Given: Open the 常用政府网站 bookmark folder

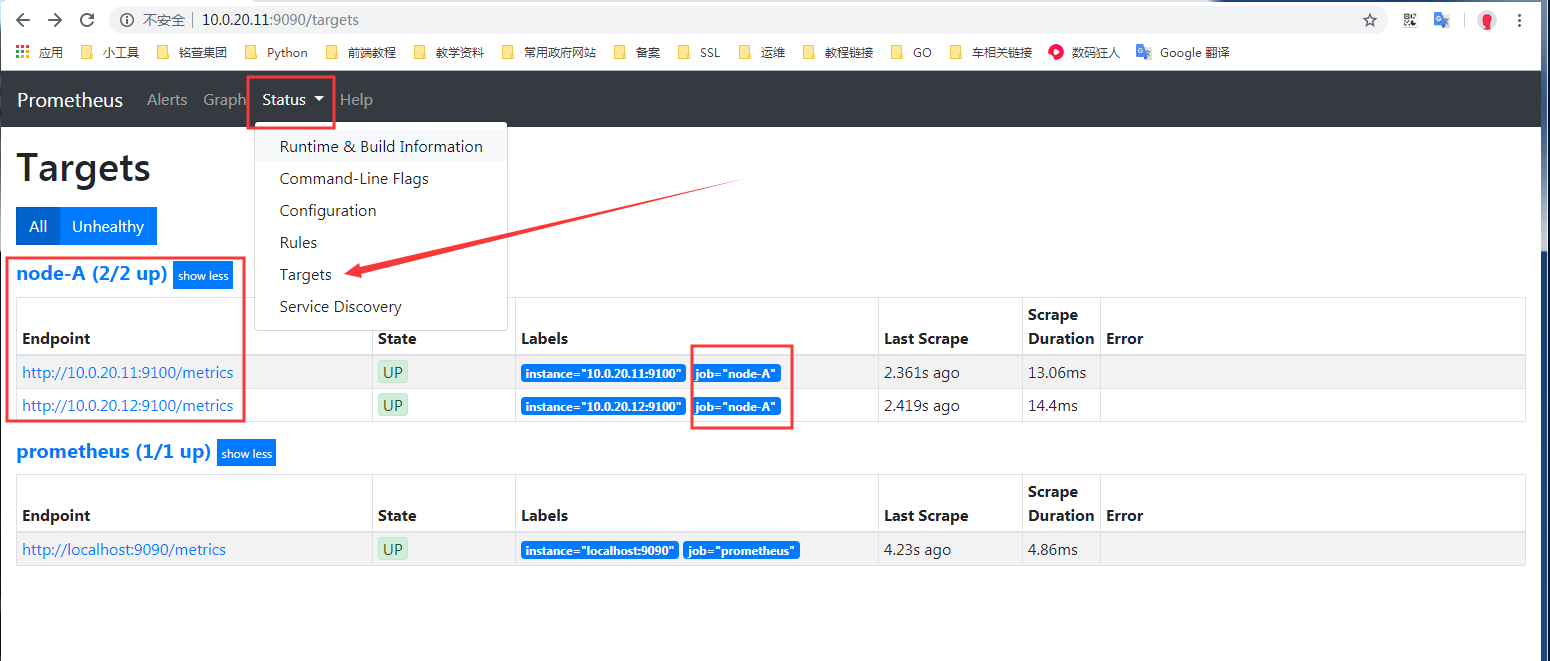Looking at the screenshot, I should (549, 52).
